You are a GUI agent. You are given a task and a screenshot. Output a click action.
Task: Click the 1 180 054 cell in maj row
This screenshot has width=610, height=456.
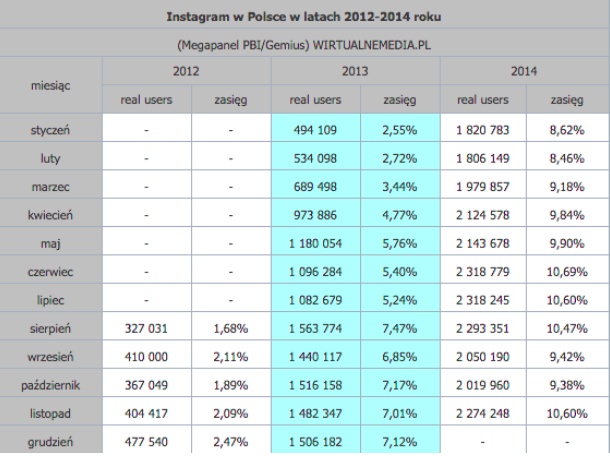[x=313, y=242]
